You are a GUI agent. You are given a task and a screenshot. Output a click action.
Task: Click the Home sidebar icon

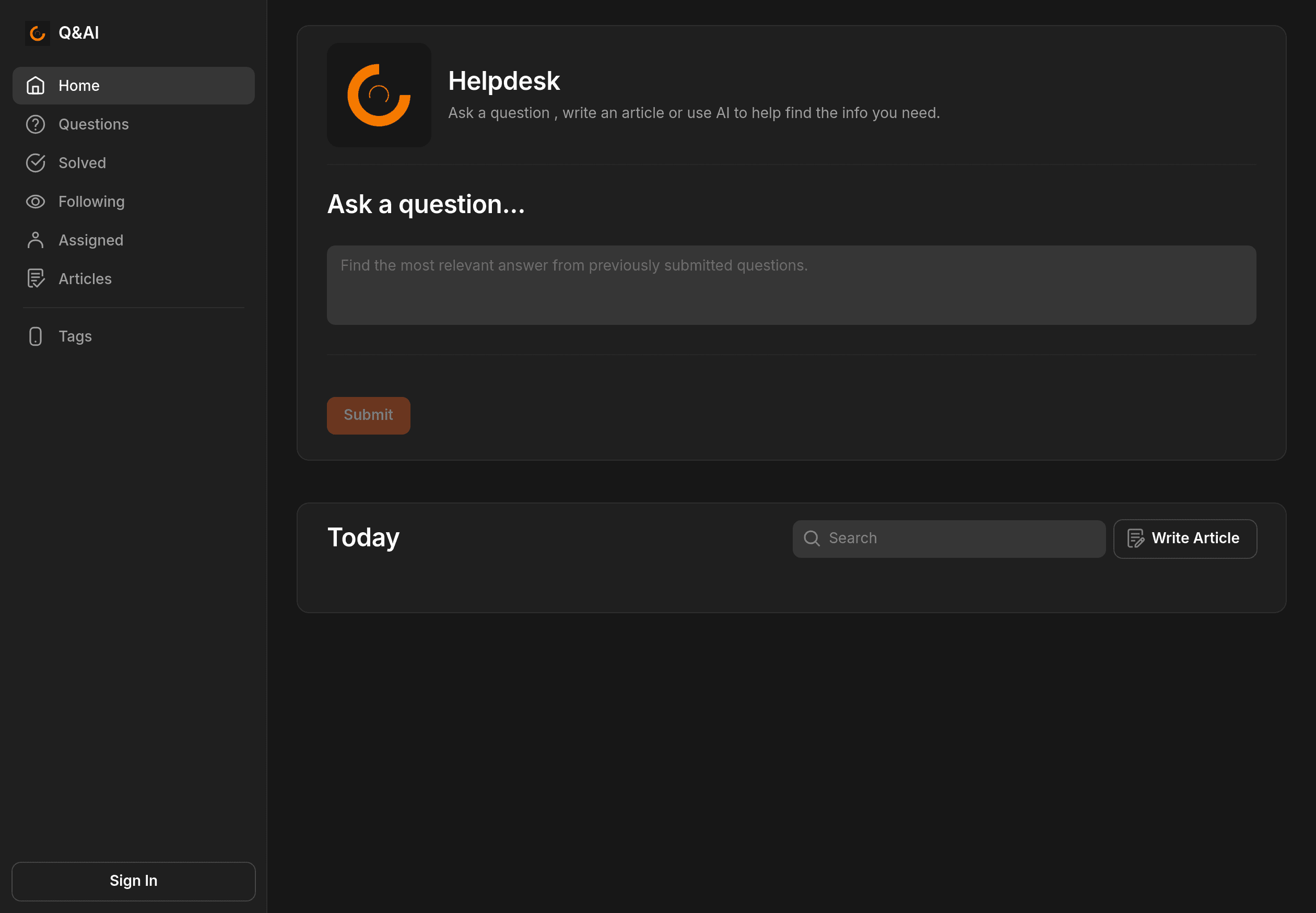click(x=35, y=85)
